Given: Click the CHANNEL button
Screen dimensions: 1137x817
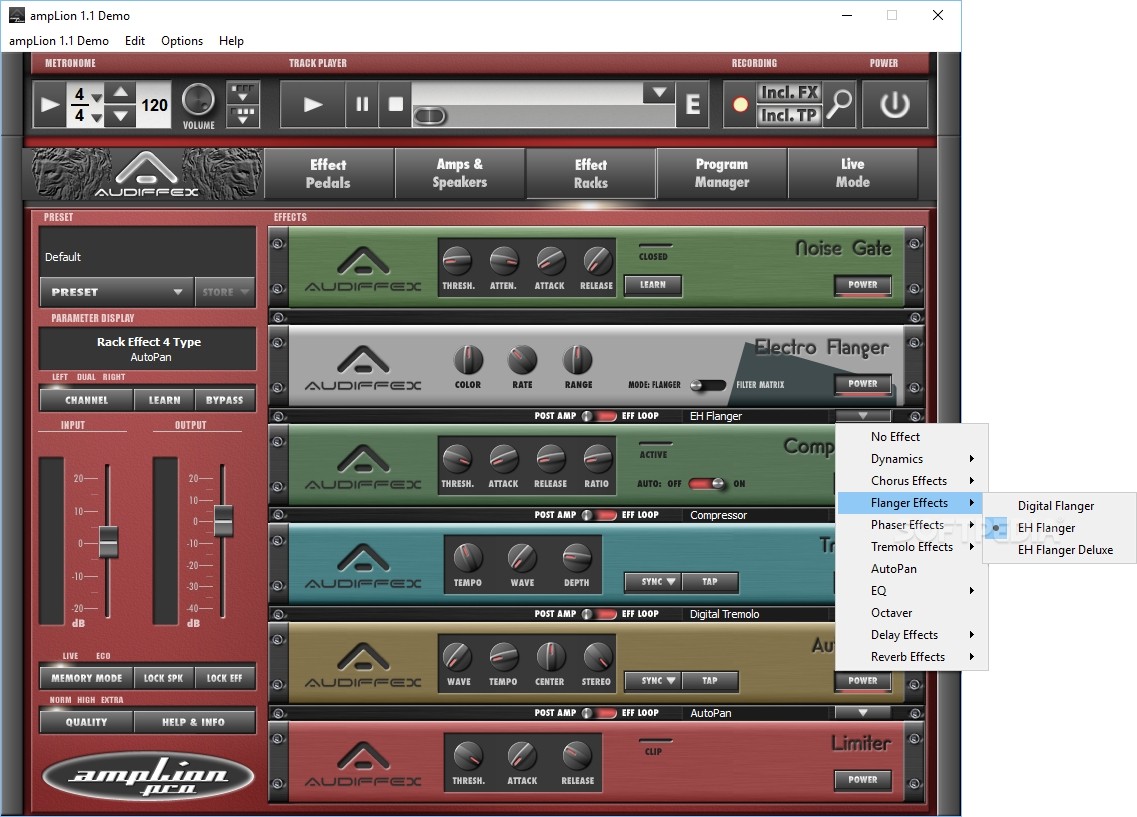Looking at the screenshot, I should [86, 400].
